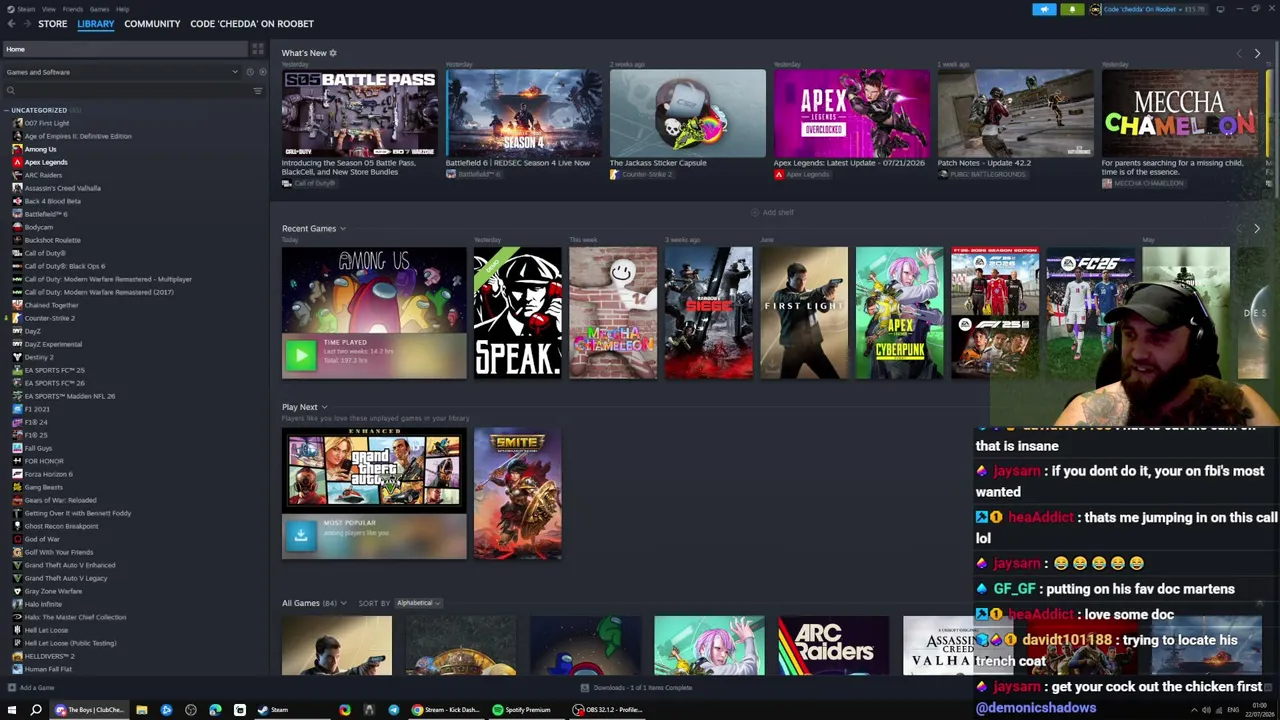
Task: Install Grand Theft Auto V via download button
Action: click(x=300, y=535)
